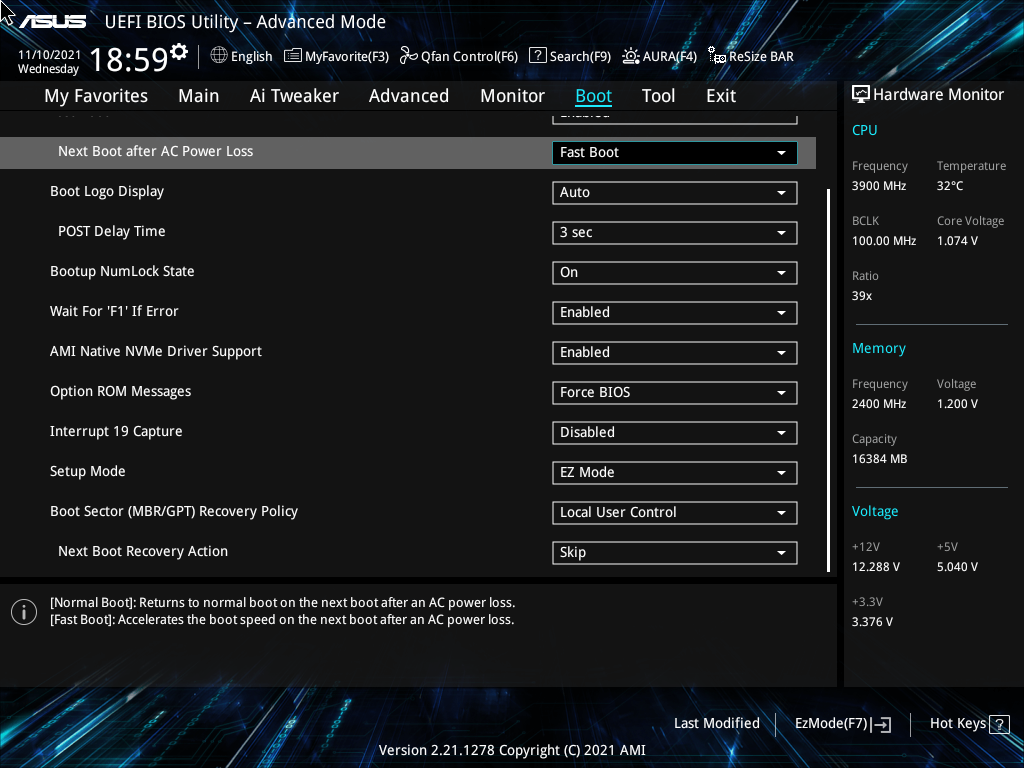Open the My Favorites tab
1024x768 pixels.
tap(96, 96)
